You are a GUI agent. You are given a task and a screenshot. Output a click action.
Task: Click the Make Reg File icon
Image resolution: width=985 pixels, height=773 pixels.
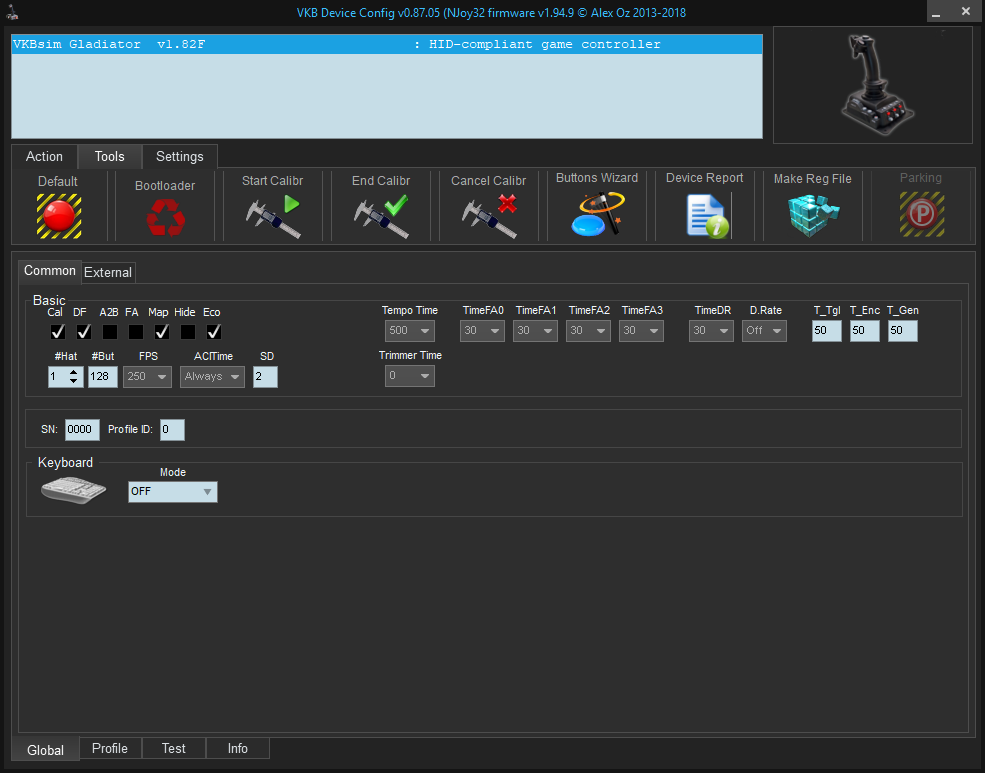[x=812, y=214]
